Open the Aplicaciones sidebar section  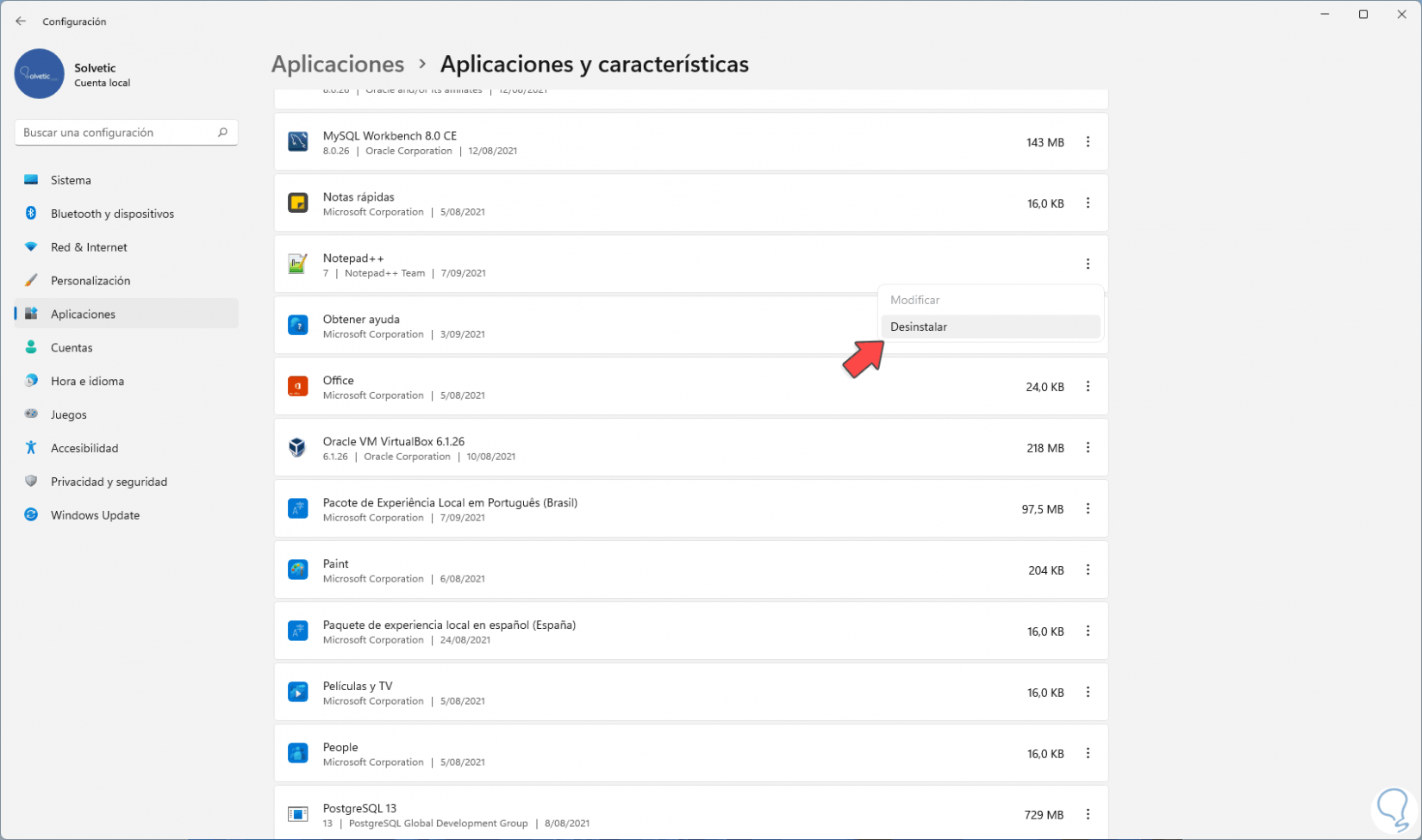coord(126,314)
